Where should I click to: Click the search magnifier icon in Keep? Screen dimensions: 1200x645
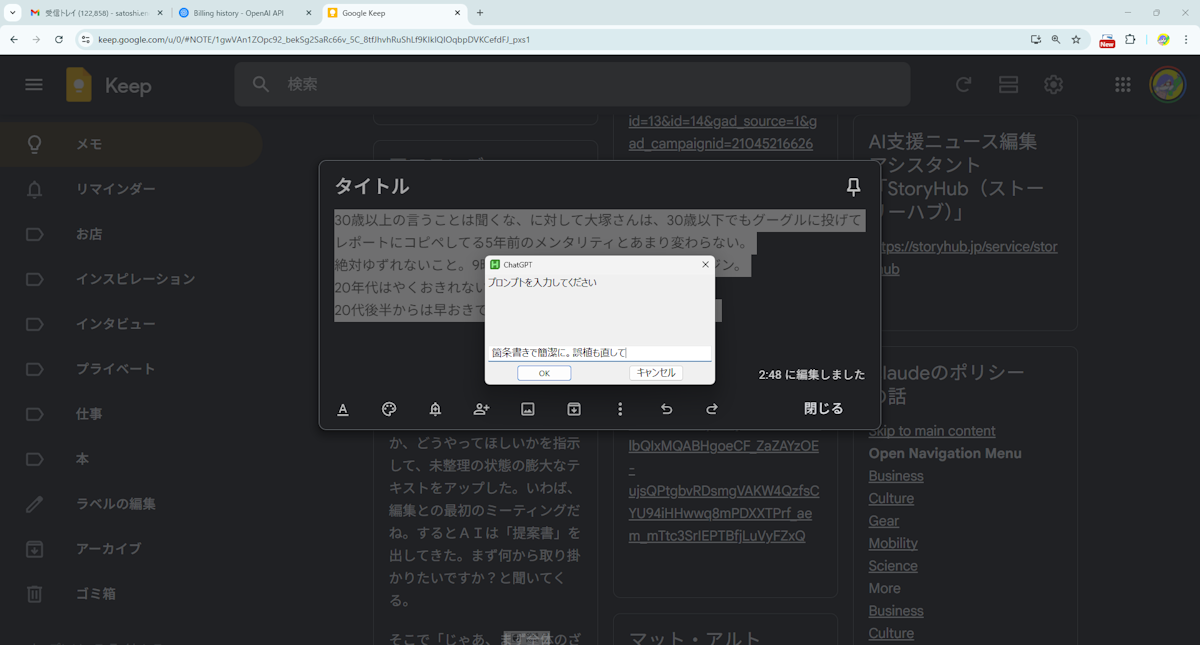point(261,85)
